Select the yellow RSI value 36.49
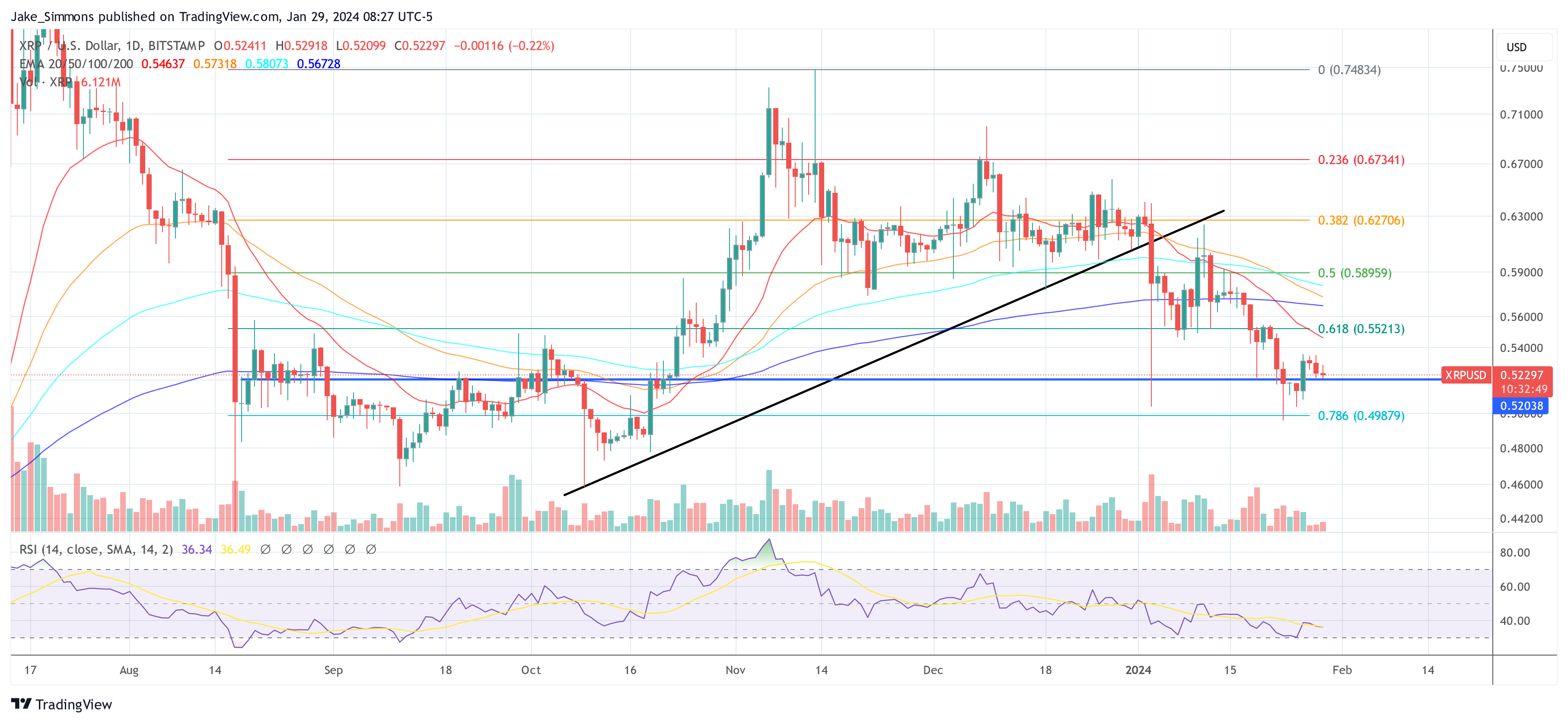 pos(236,550)
